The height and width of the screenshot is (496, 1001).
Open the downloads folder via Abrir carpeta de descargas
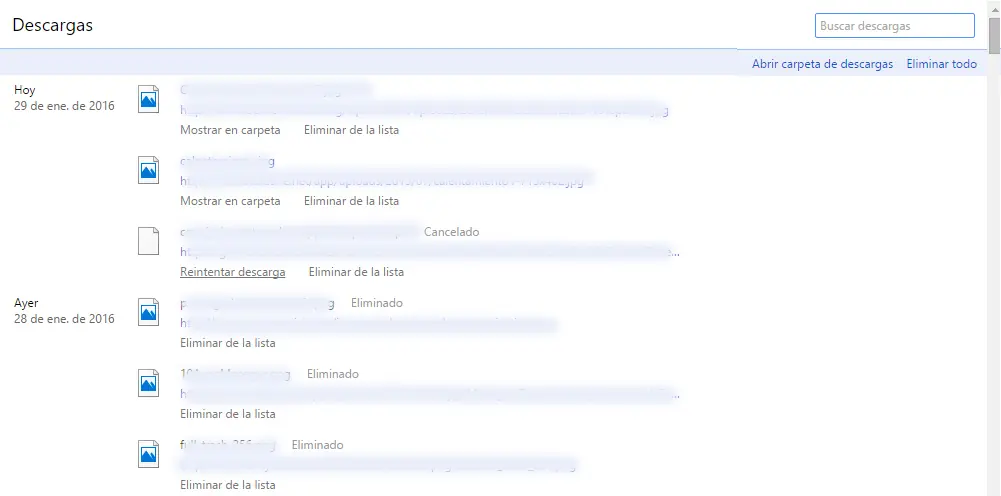point(822,64)
